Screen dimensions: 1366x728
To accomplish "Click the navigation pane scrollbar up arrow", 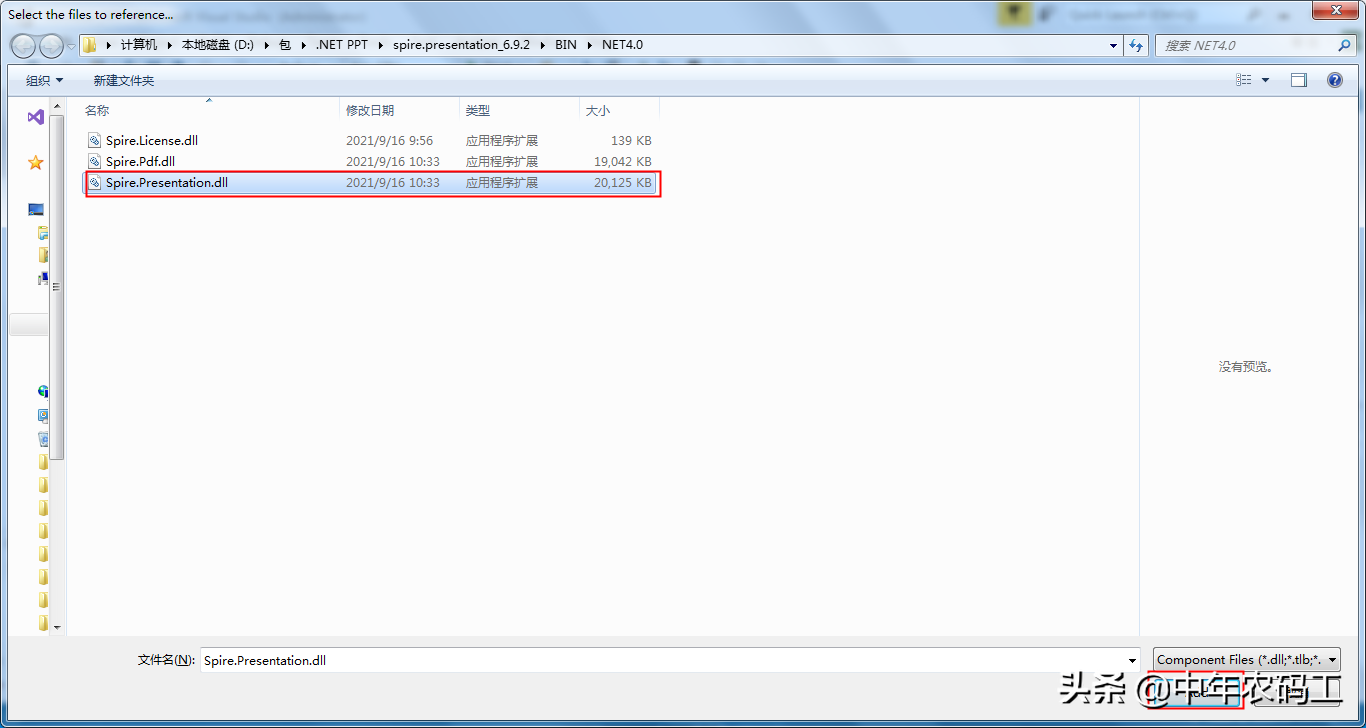I will pyautogui.click(x=57, y=105).
